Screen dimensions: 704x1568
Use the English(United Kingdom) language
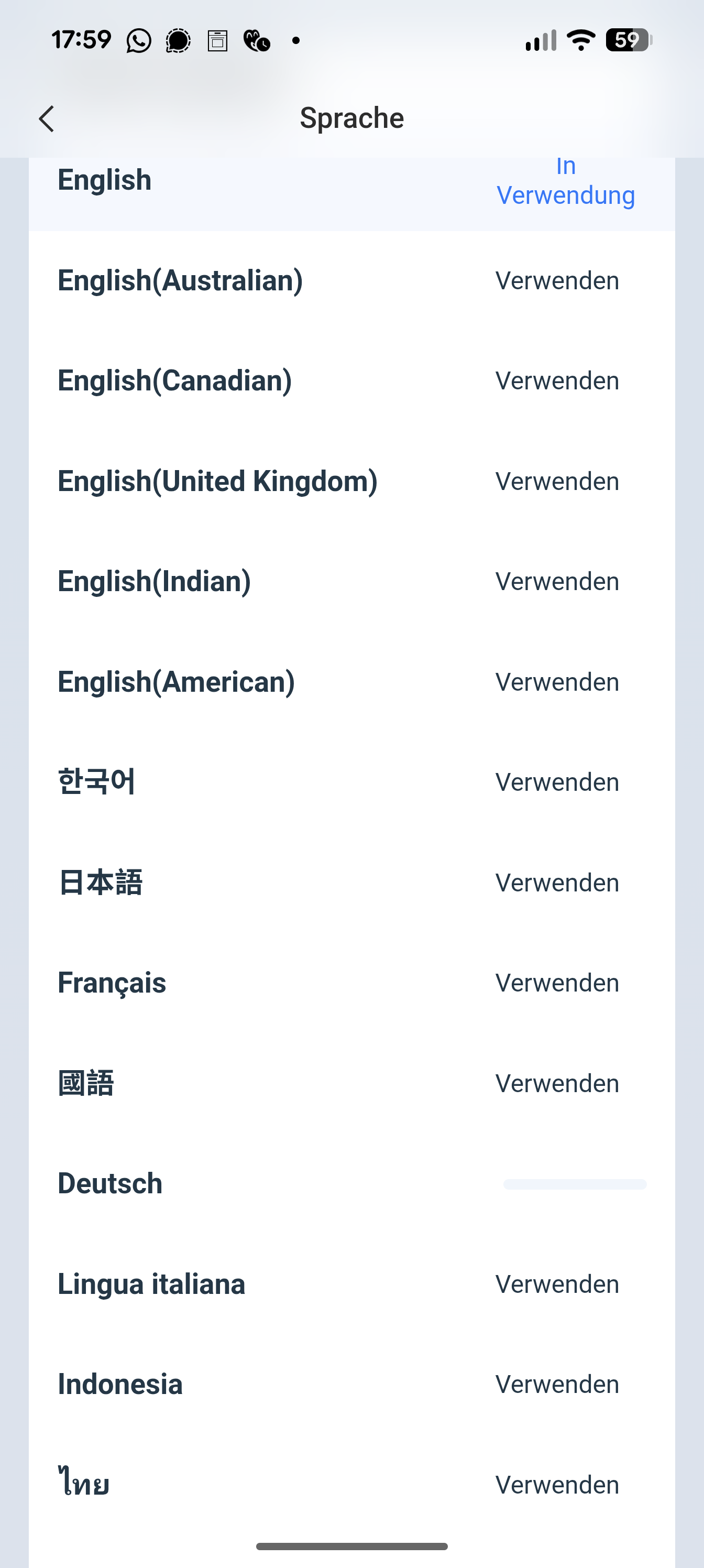coord(557,482)
